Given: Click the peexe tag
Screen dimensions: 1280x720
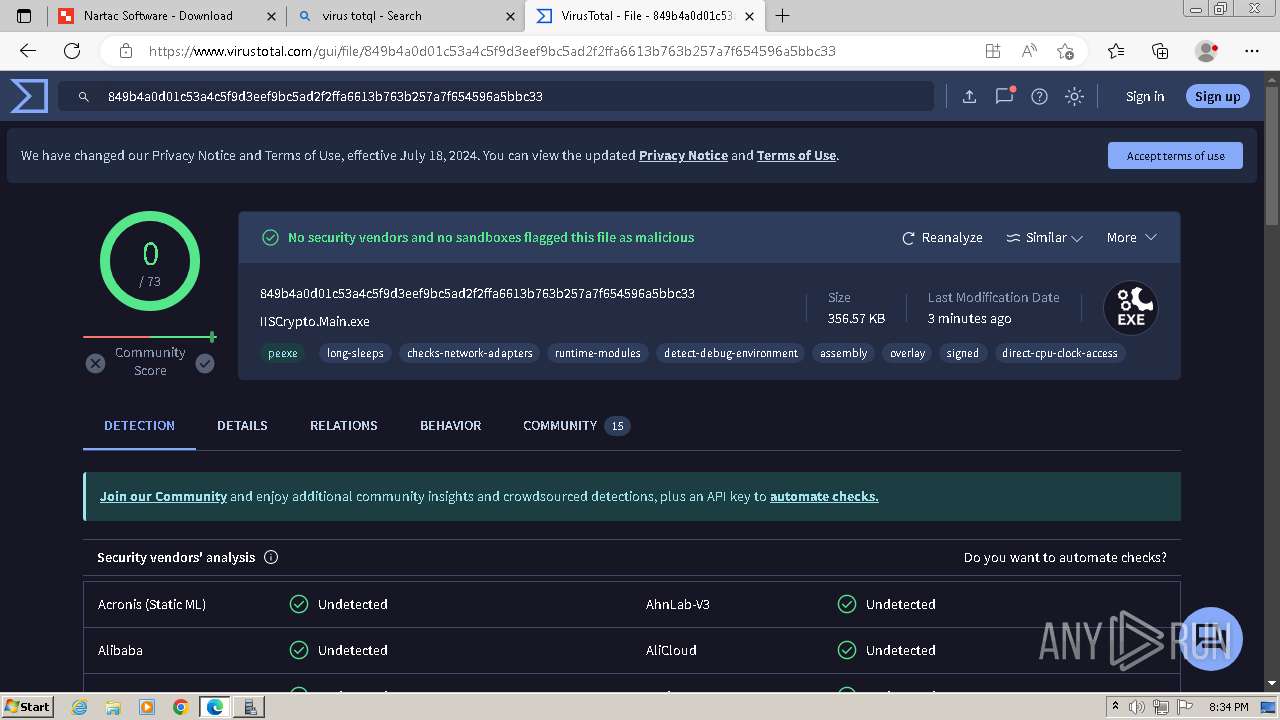Looking at the screenshot, I should tap(282, 353).
